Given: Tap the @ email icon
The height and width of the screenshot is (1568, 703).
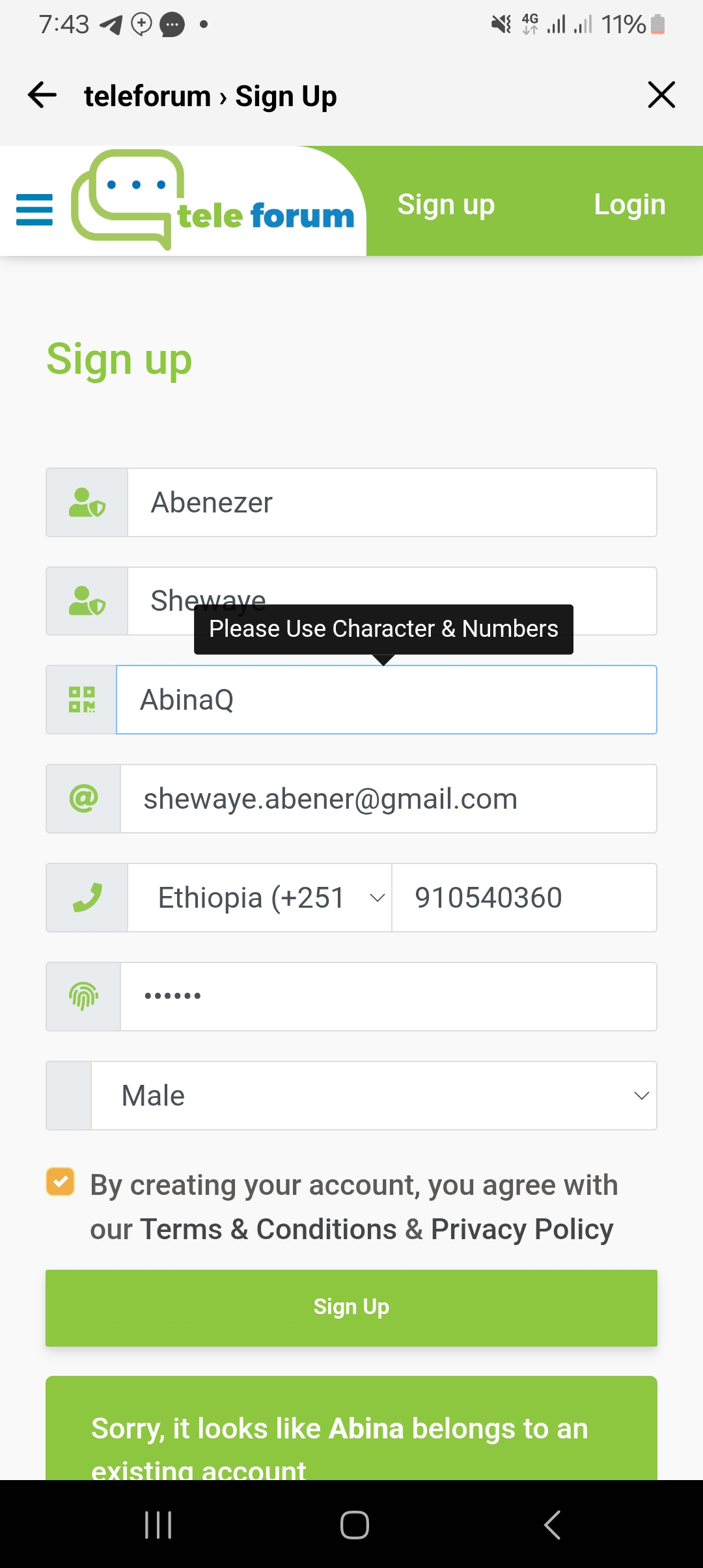Looking at the screenshot, I should pyautogui.click(x=83, y=798).
